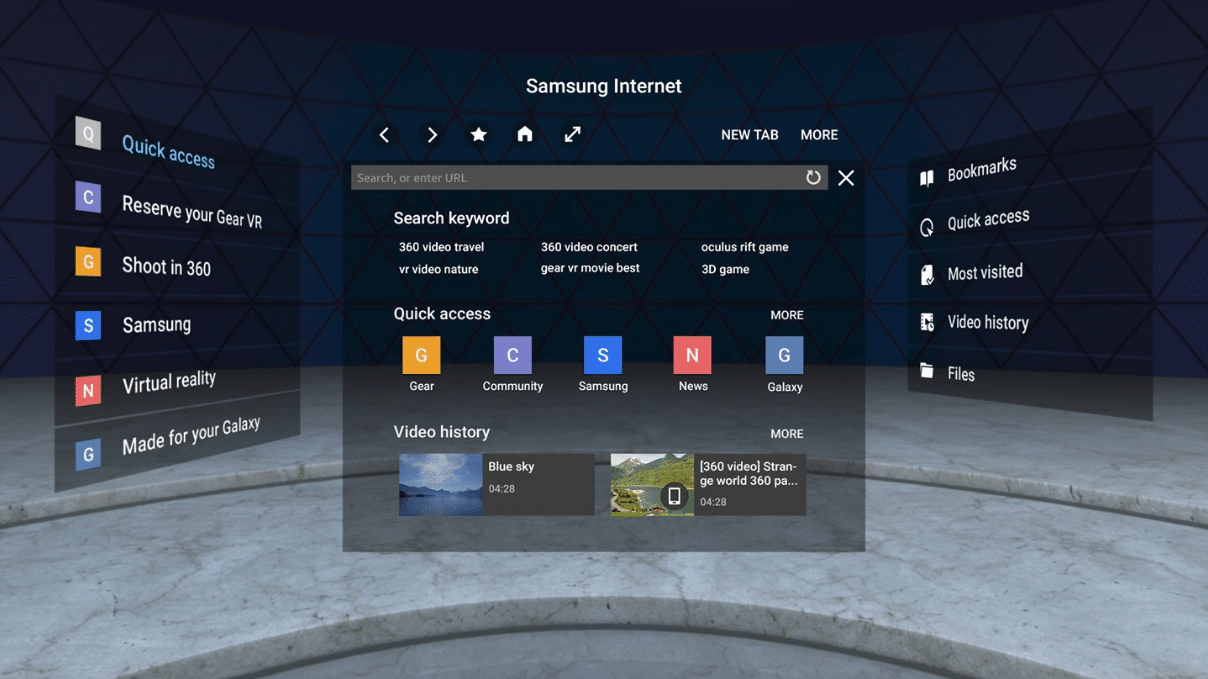This screenshot has width=1208, height=679.
Task: Click the Search or enter URL field
Action: tap(576, 178)
